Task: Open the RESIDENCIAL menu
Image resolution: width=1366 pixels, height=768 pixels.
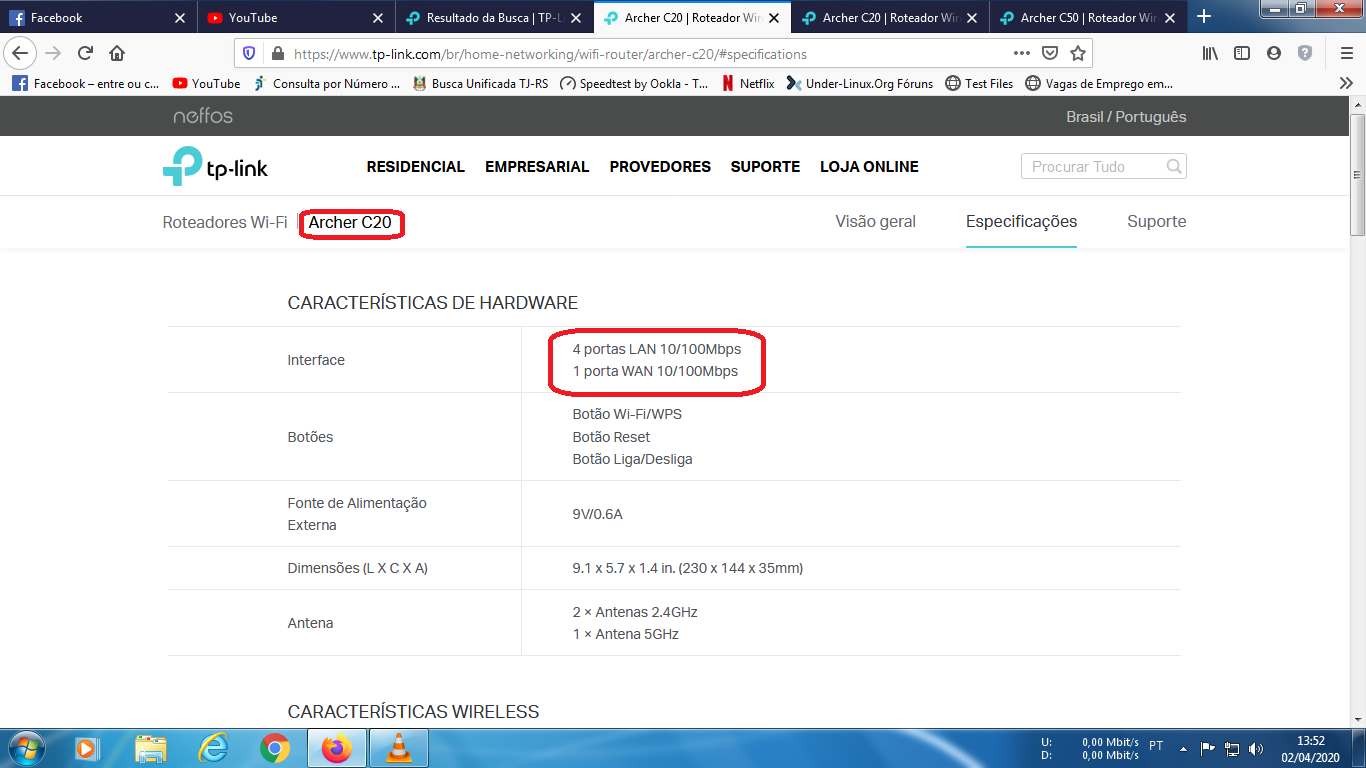Action: pyautogui.click(x=416, y=167)
